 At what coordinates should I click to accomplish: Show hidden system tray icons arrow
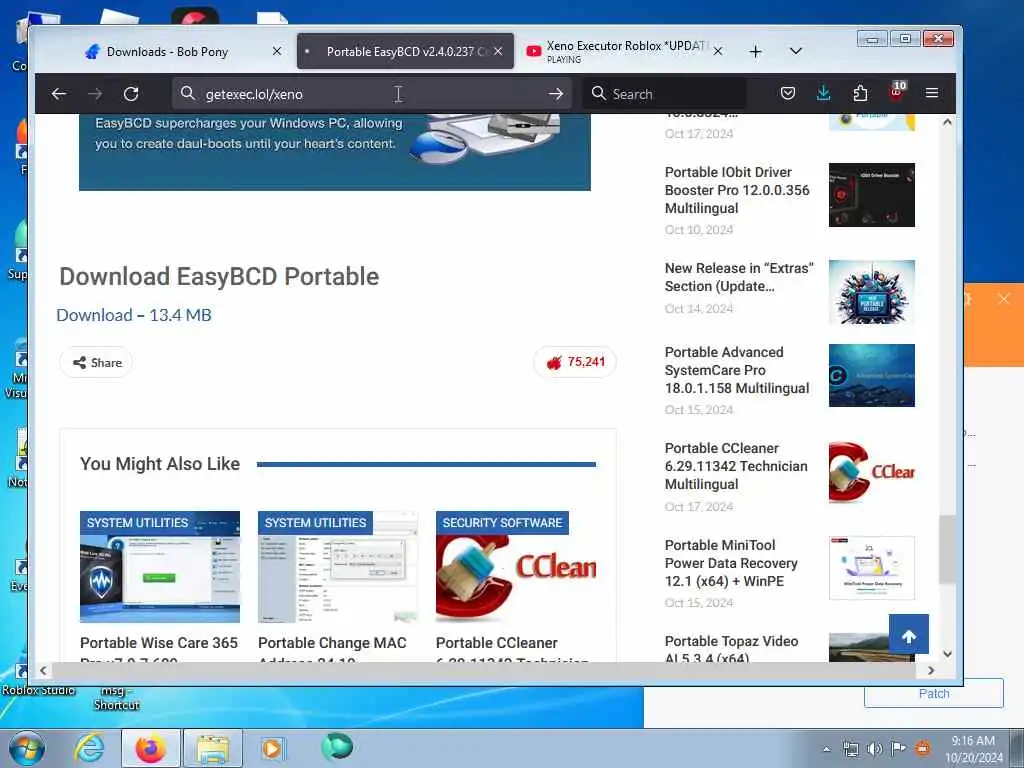tap(826, 750)
